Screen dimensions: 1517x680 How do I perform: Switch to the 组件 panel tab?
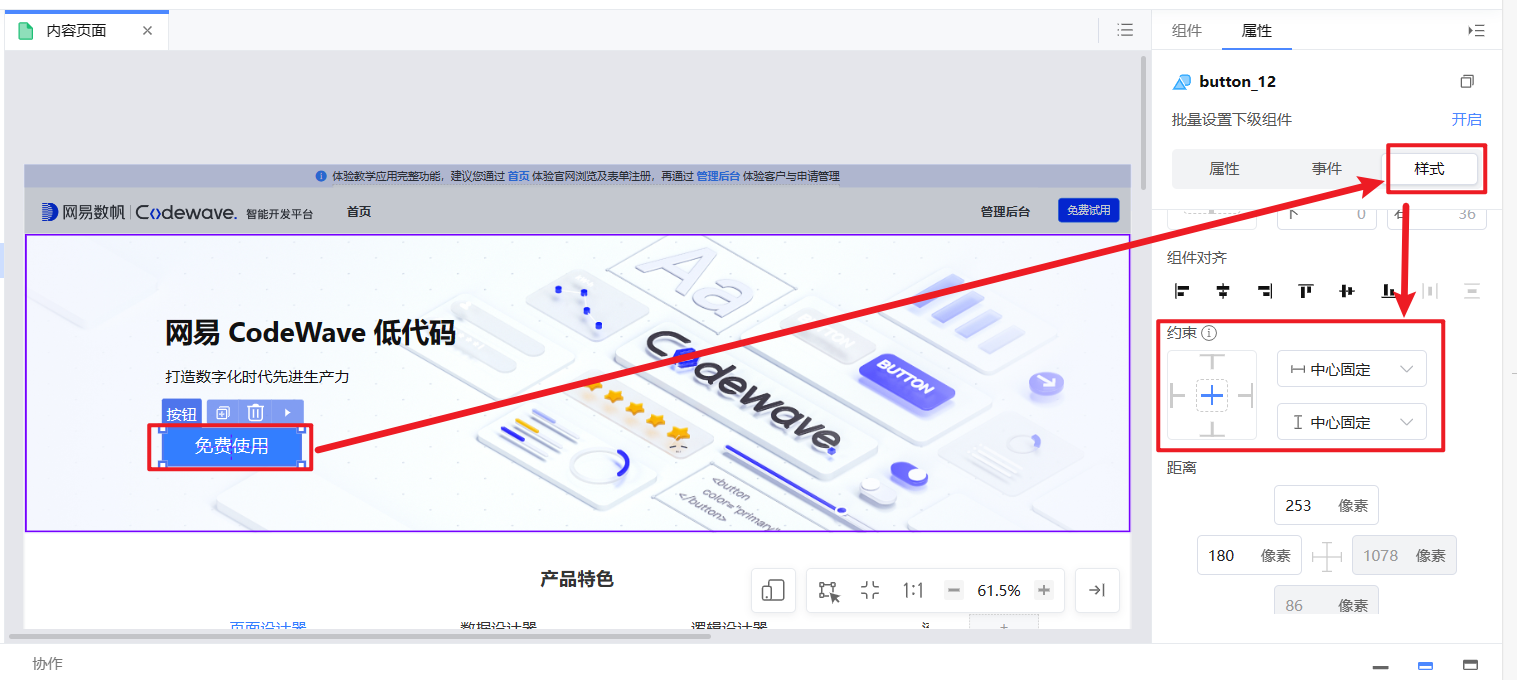(1187, 31)
